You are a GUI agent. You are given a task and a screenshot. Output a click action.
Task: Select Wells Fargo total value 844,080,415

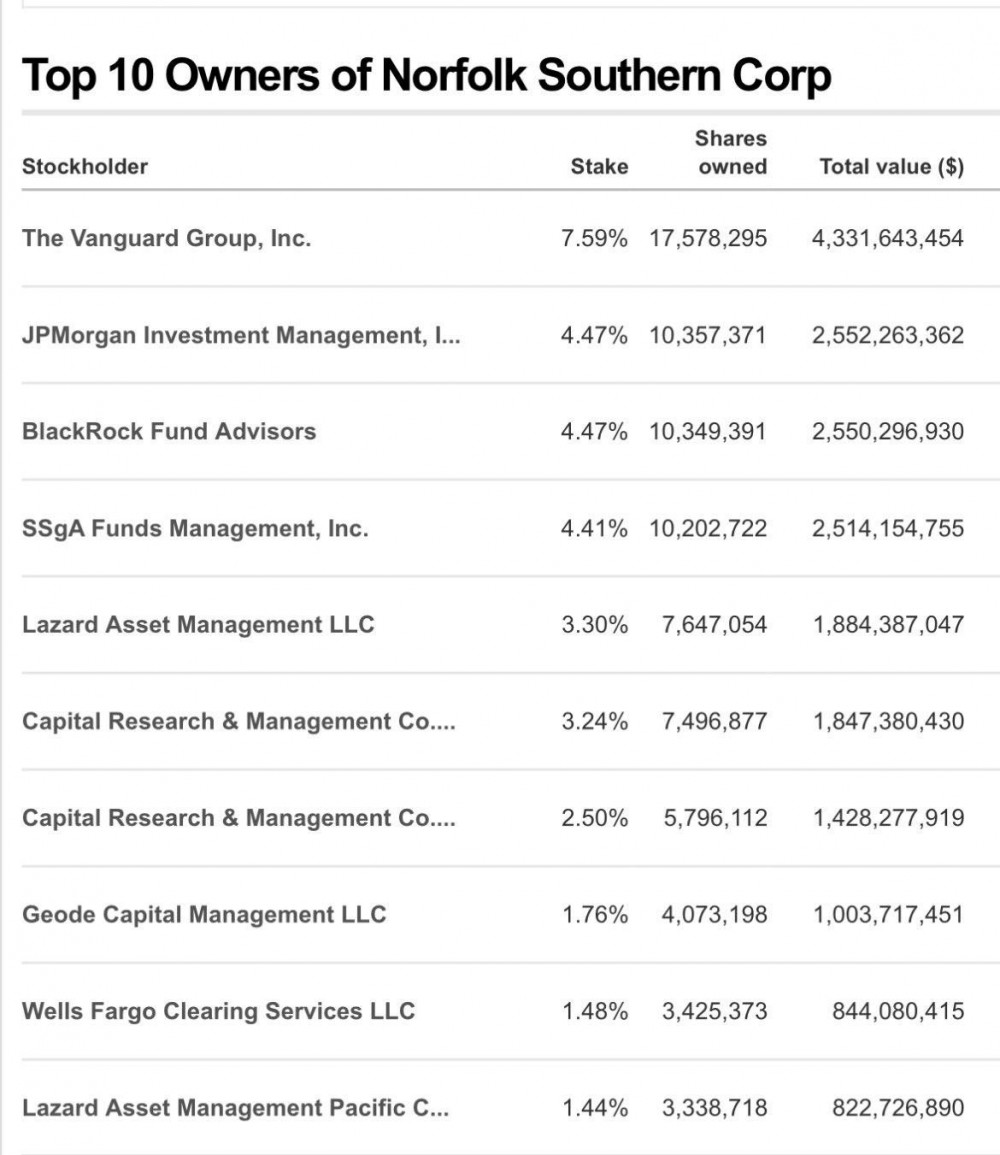[x=898, y=1011]
